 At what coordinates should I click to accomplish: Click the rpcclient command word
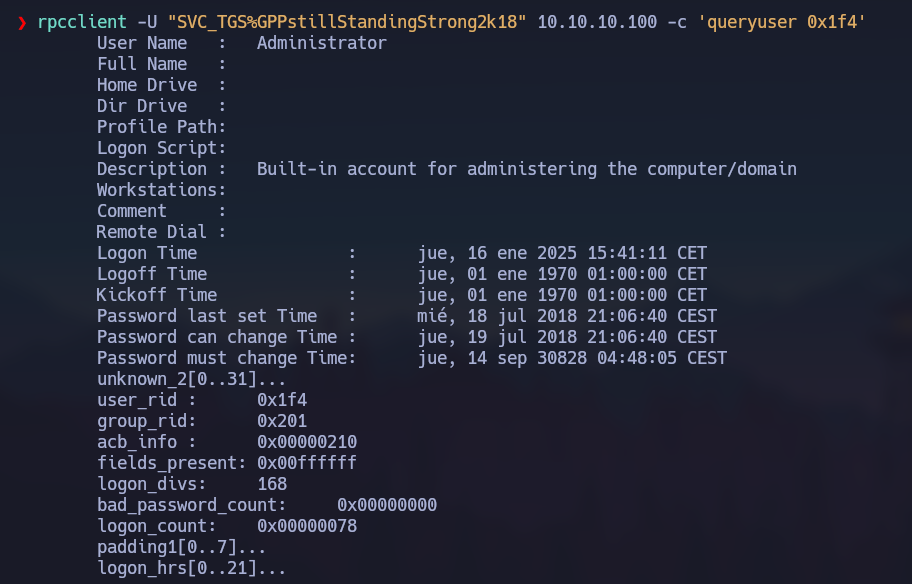tap(82, 22)
